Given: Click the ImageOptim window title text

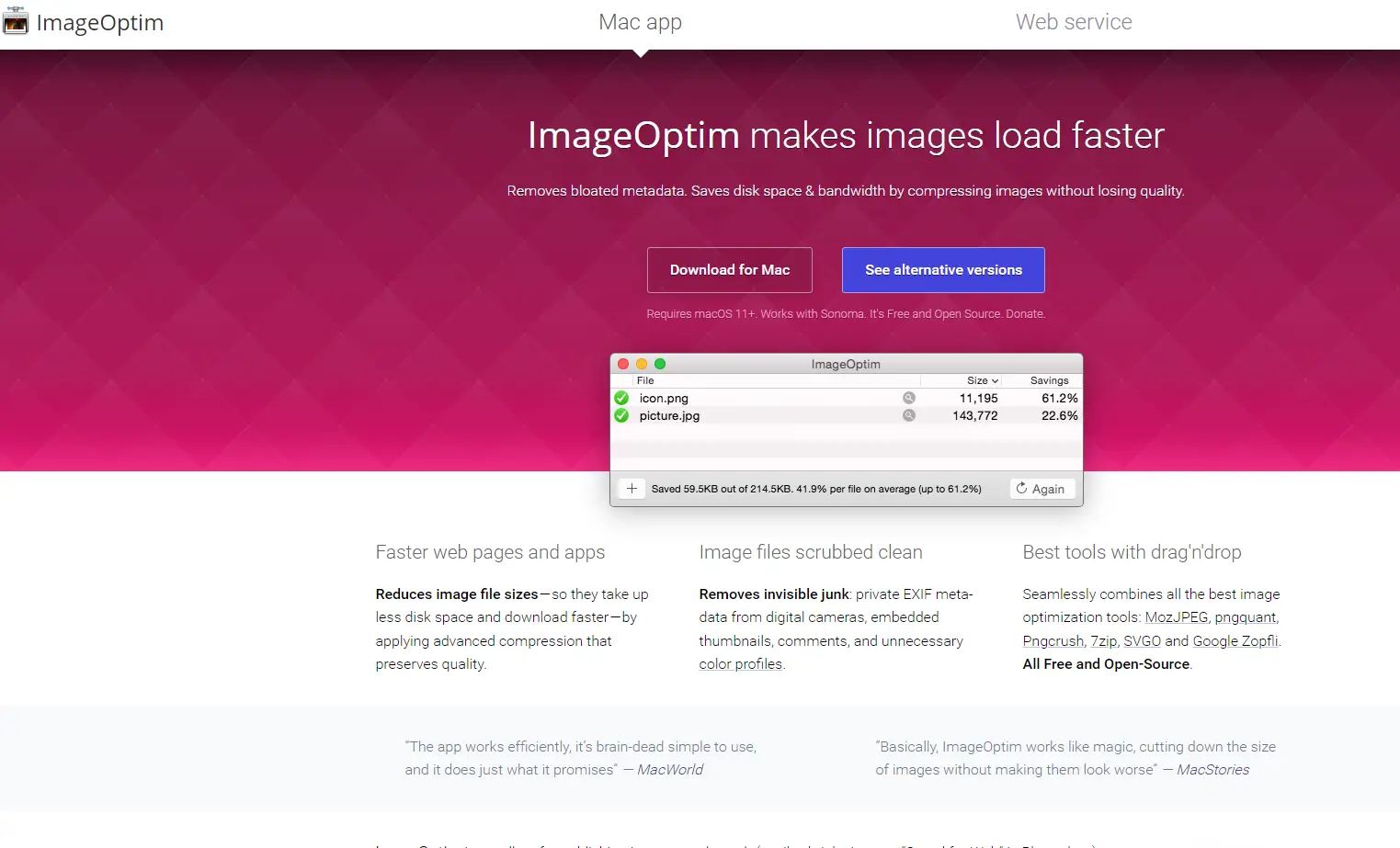Looking at the screenshot, I should [x=846, y=365].
